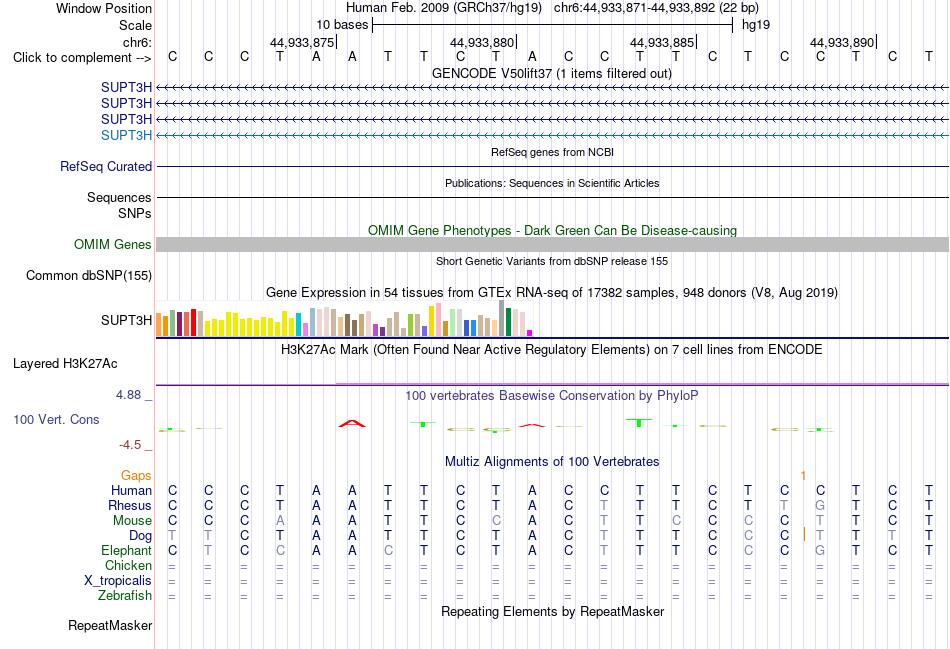This screenshot has width=950, height=649.
Task: Click the Common dbSNP(155) track label
Action: (89, 275)
